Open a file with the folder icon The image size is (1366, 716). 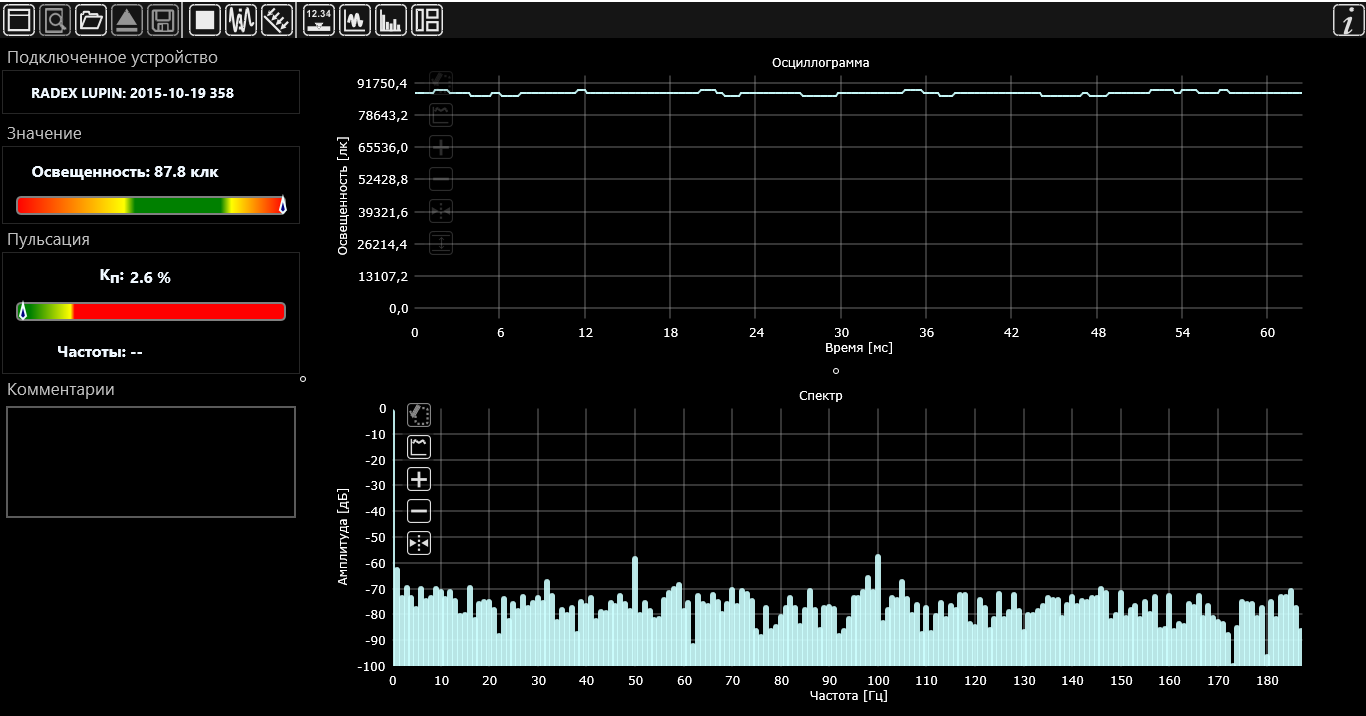(x=90, y=19)
